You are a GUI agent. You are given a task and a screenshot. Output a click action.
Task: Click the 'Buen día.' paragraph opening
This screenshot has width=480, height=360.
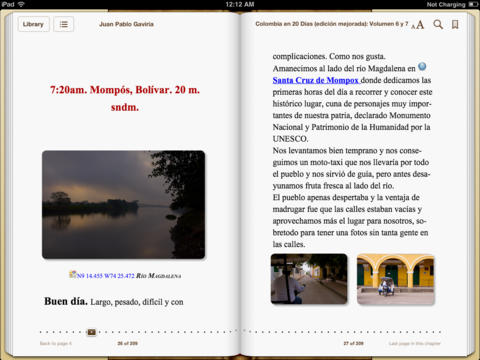click(x=66, y=301)
